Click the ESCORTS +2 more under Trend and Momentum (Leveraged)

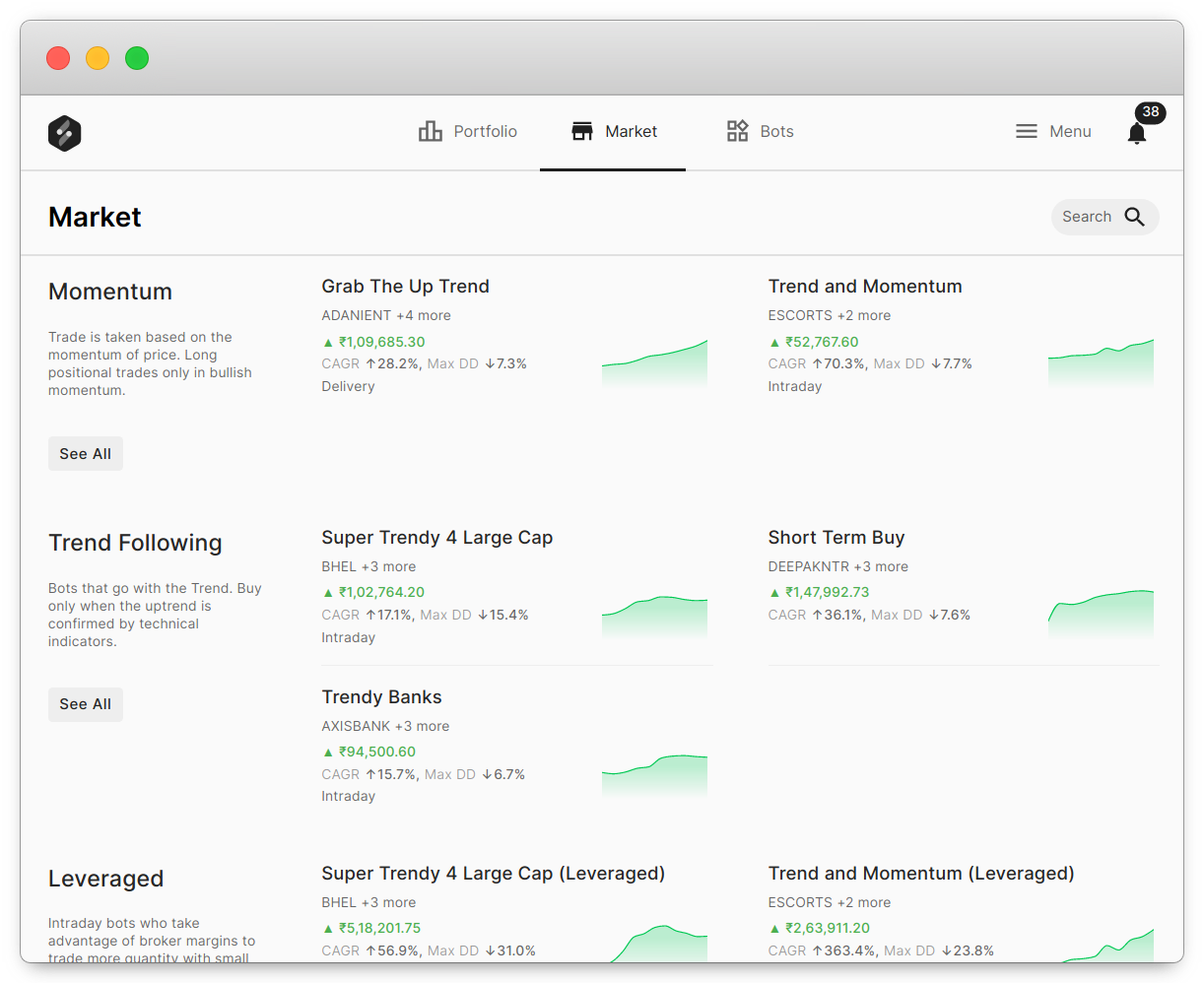(x=830, y=902)
